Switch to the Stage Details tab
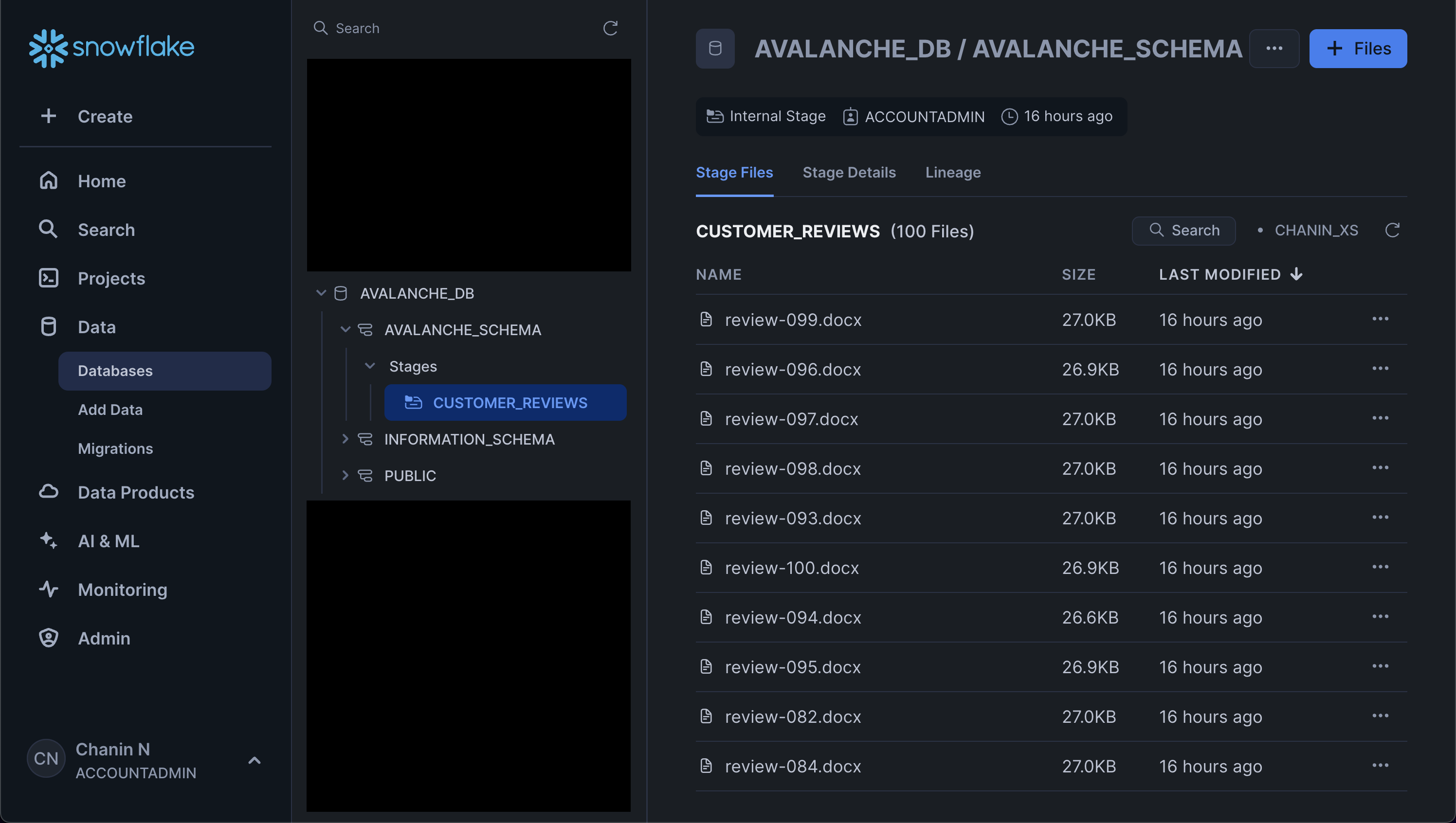 (x=849, y=172)
